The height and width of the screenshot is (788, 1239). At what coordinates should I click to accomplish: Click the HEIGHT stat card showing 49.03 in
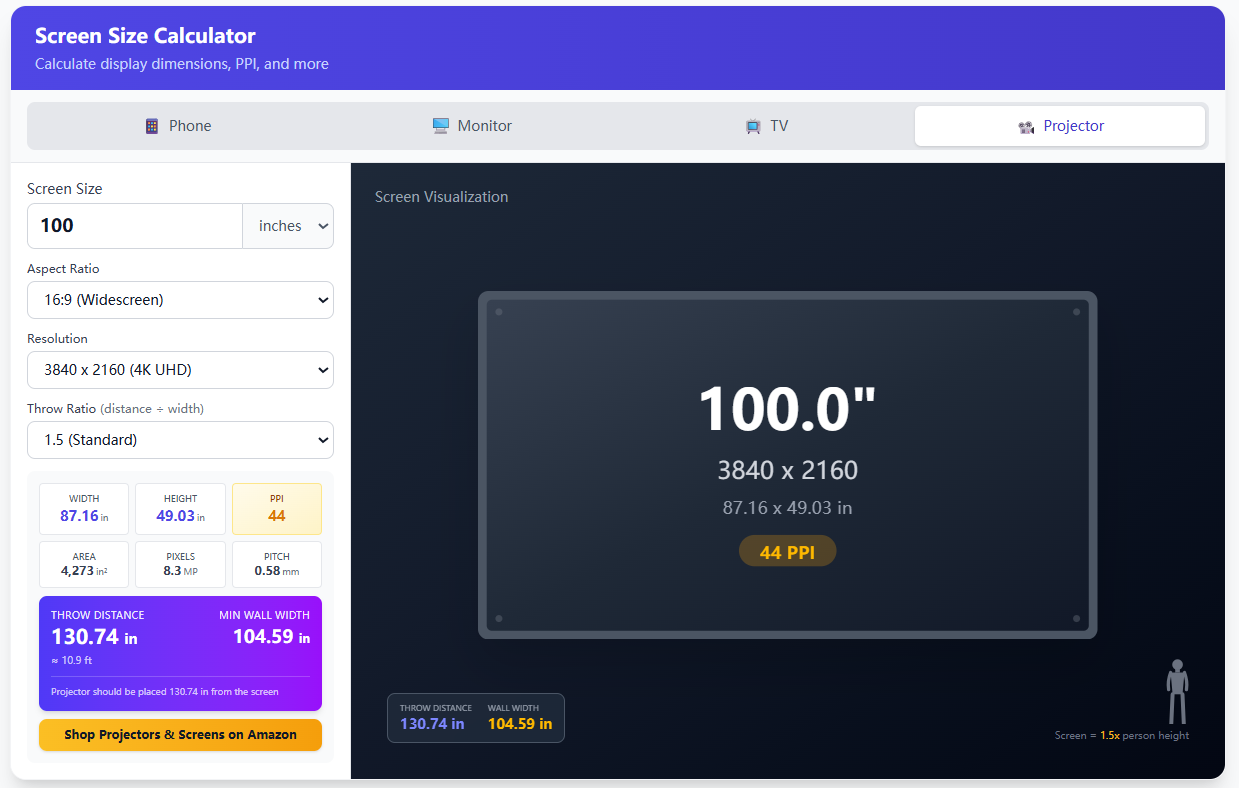click(180, 508)
